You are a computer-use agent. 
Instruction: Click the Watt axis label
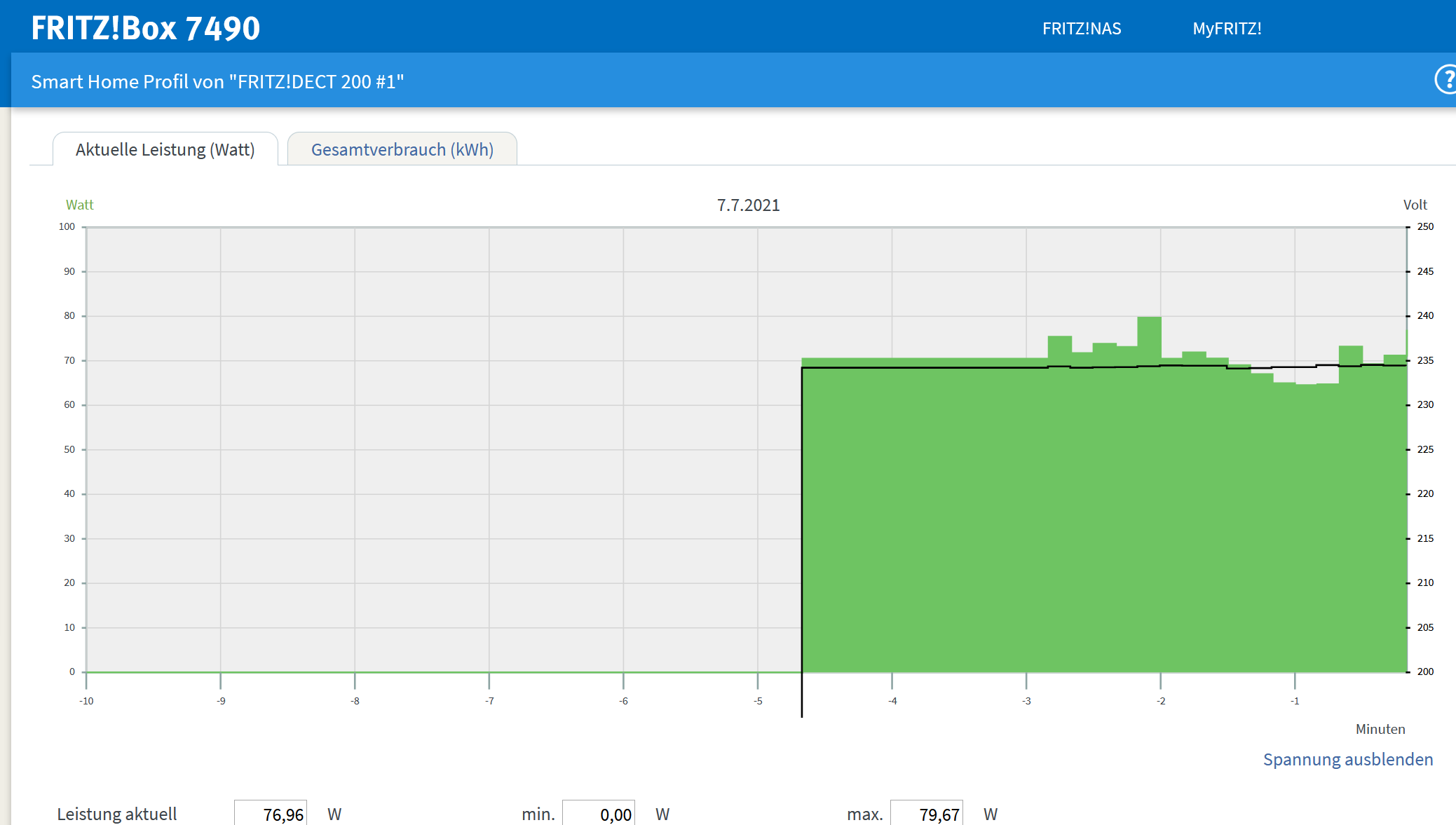tap(79, 205)
